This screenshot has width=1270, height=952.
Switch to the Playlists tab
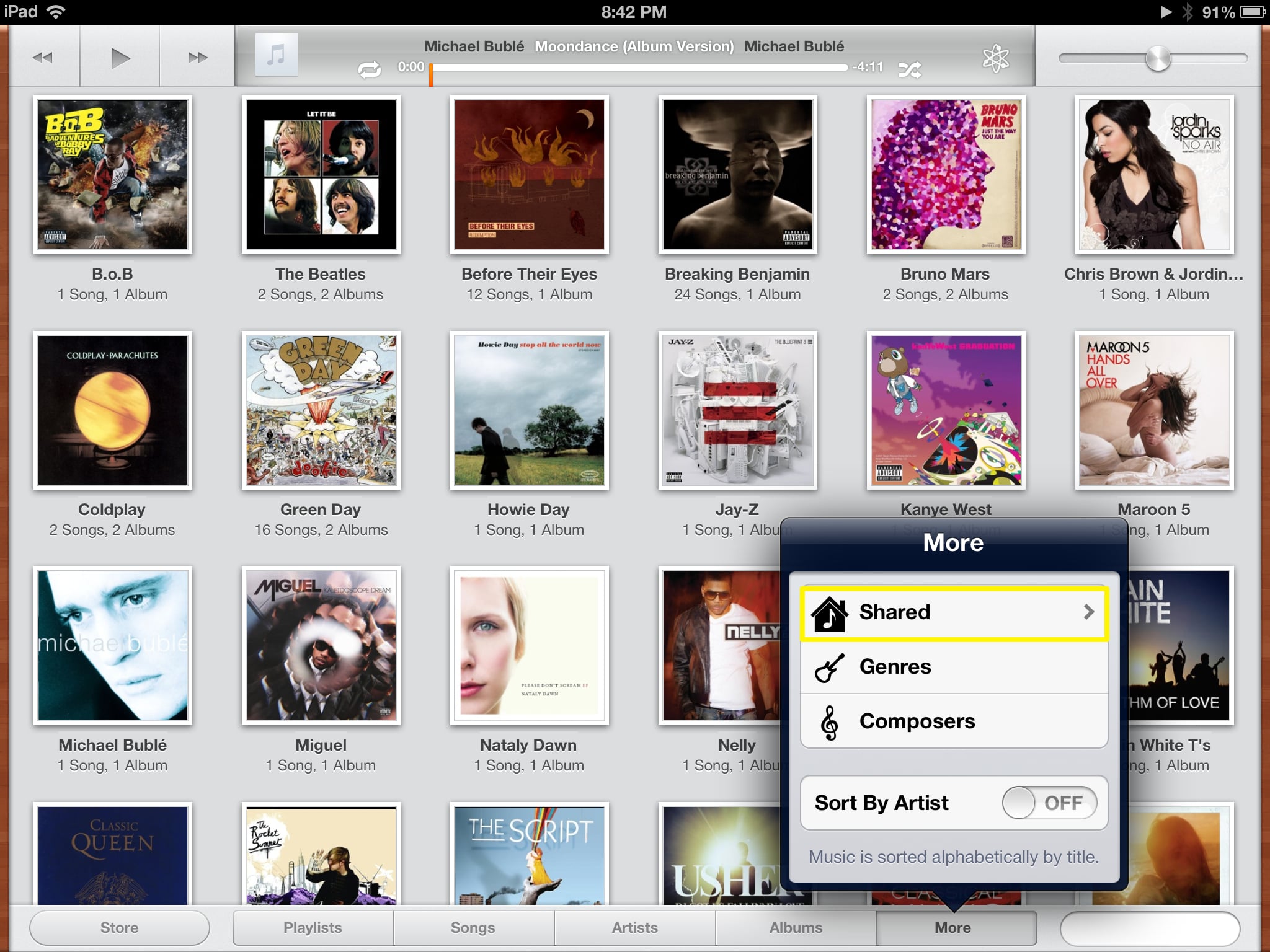pos(313,928)
